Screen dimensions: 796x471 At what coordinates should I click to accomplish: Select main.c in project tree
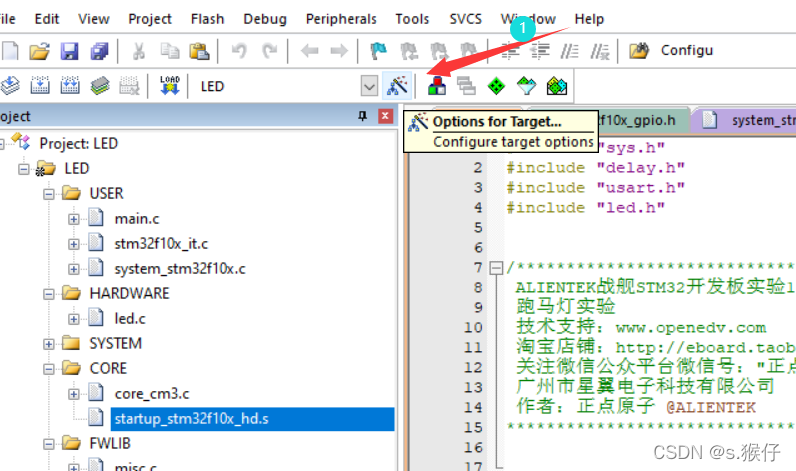click(137, 219)
